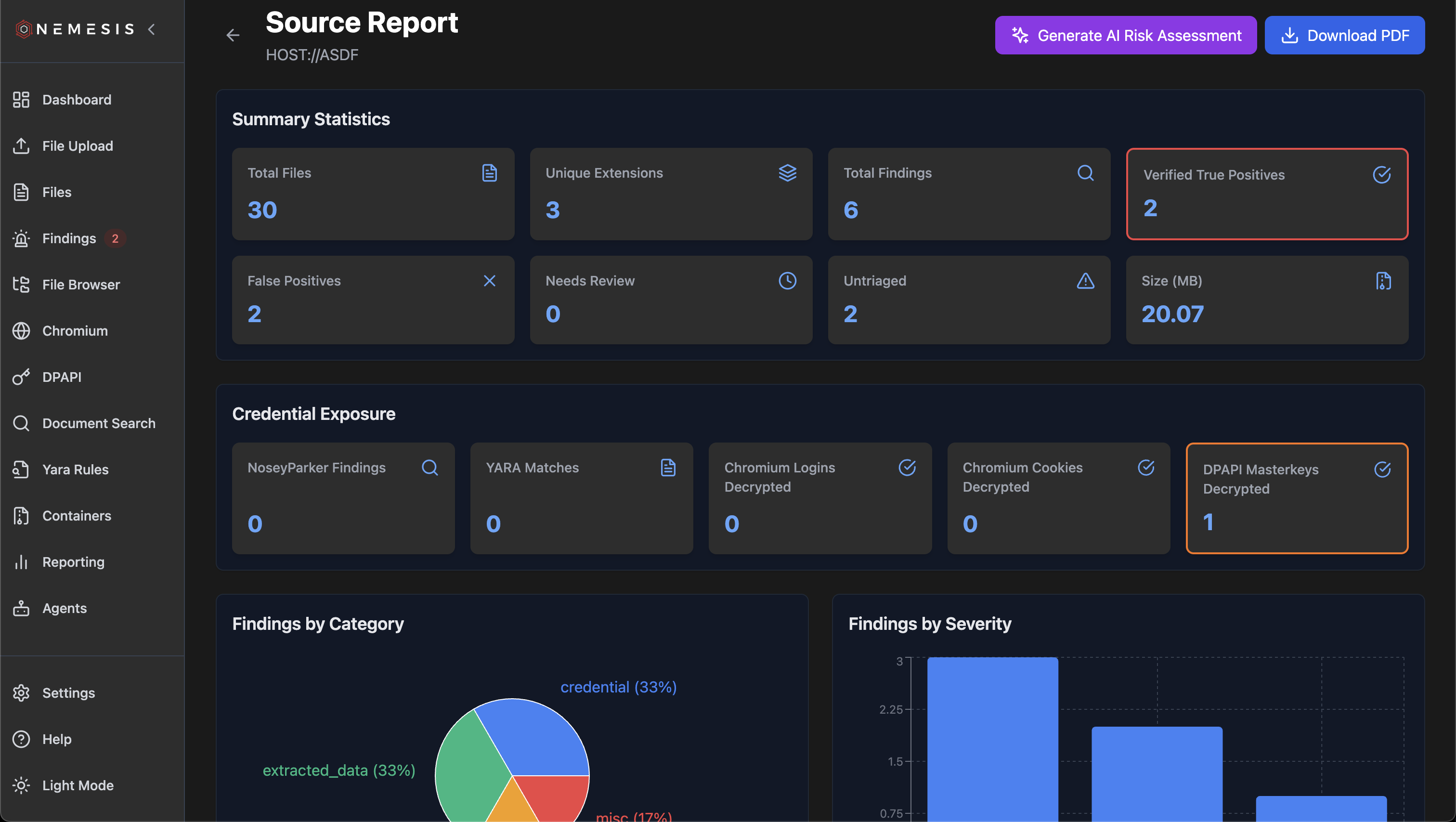Open the Files panel
1456x822 pixels.
[56, 192]
